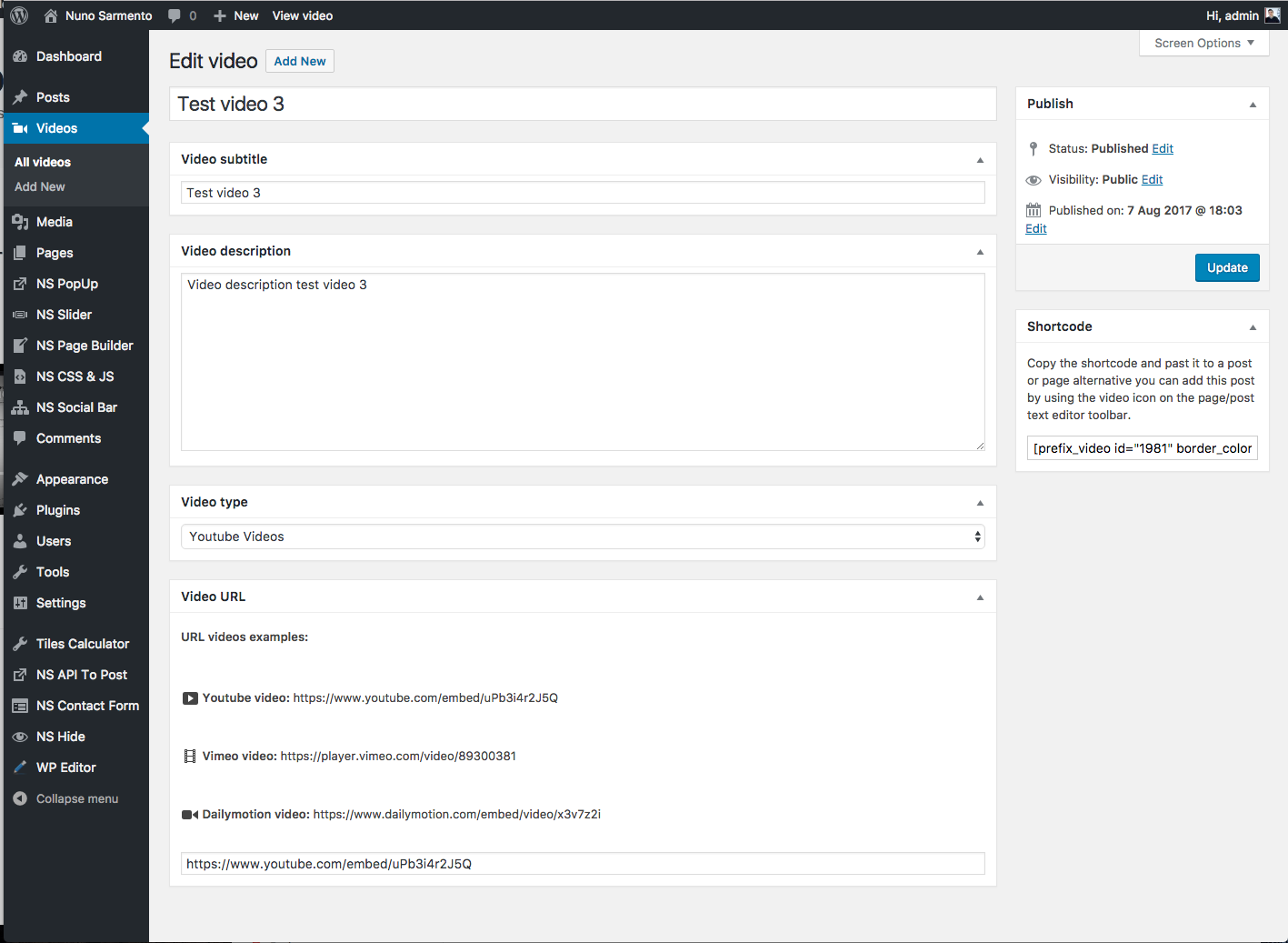Click the Dailymotion video example URL text

457,814
